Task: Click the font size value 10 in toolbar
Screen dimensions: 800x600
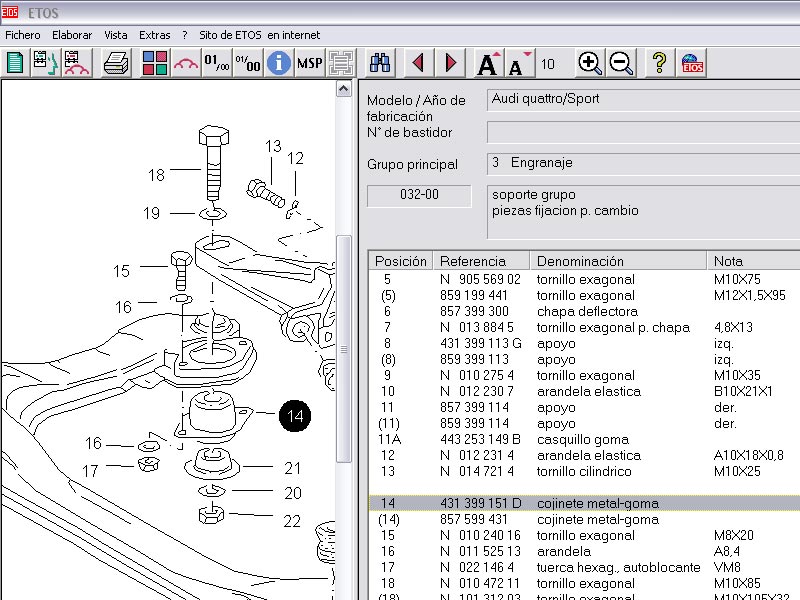Action: 548,64
